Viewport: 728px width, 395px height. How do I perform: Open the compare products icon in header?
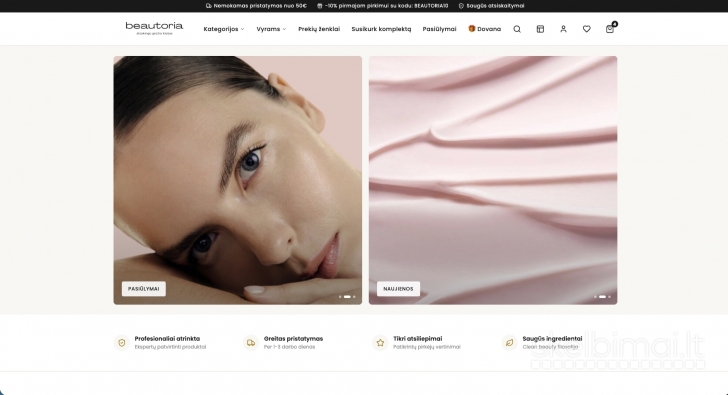(540, 29)
